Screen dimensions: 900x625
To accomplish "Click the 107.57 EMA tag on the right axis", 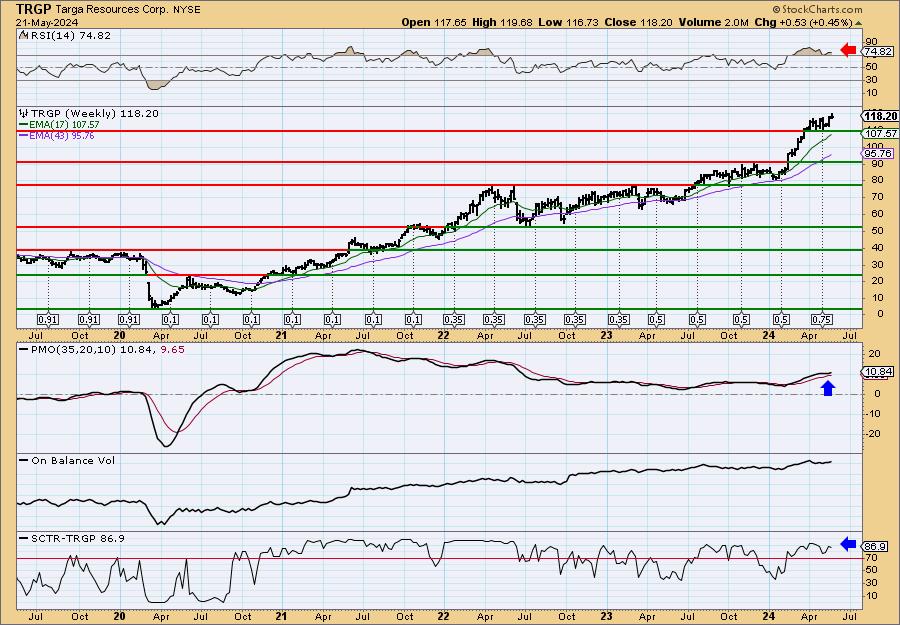I will click(x=881, y=133).
